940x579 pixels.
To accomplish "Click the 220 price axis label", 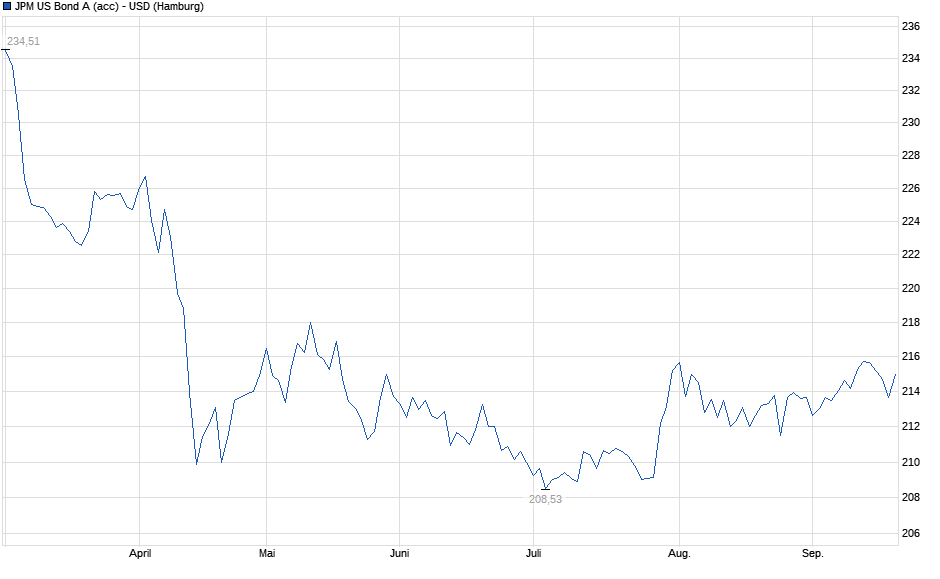I will click(911, 288).
